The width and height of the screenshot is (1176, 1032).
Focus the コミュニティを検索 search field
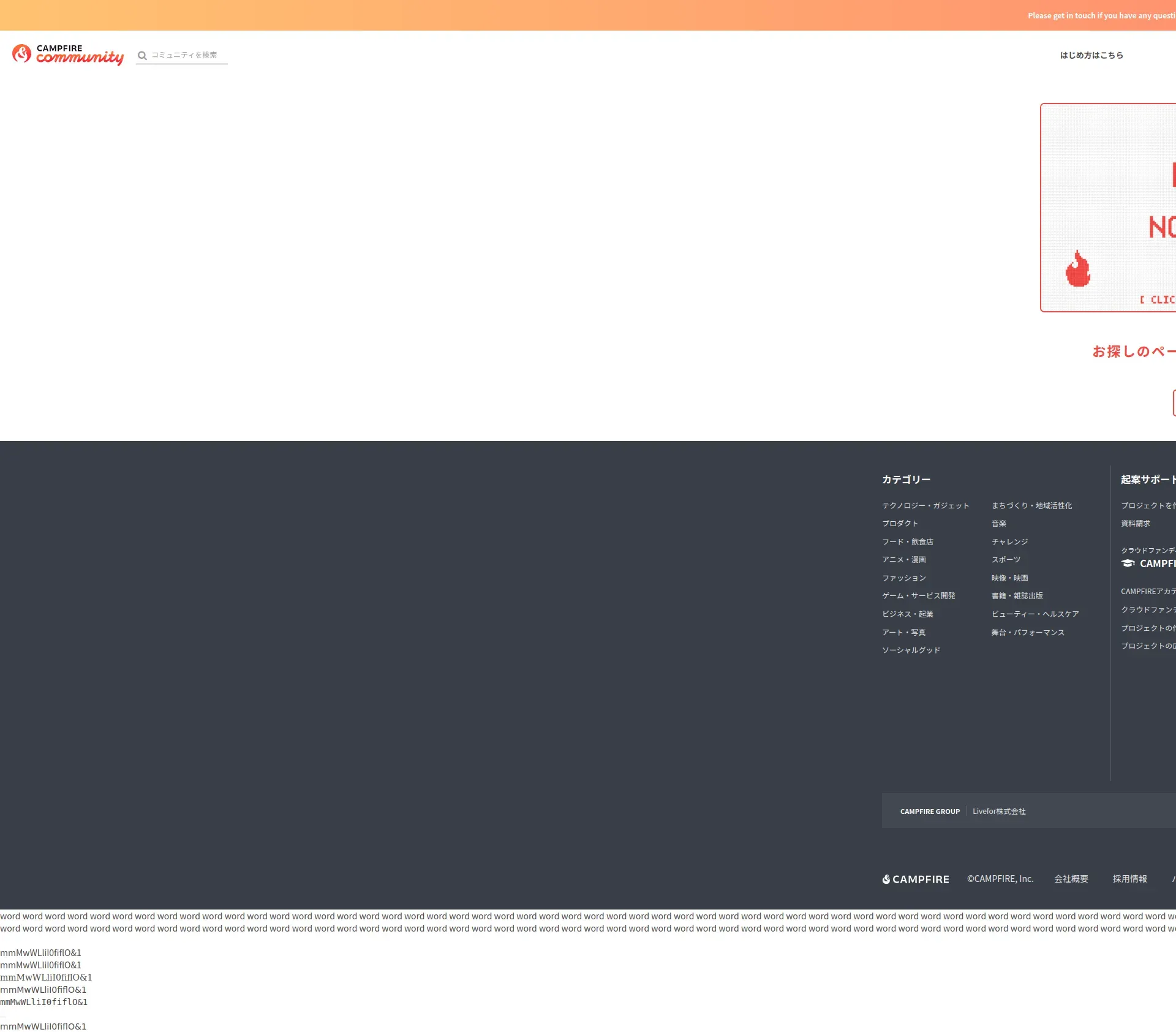tap(187, 55)
